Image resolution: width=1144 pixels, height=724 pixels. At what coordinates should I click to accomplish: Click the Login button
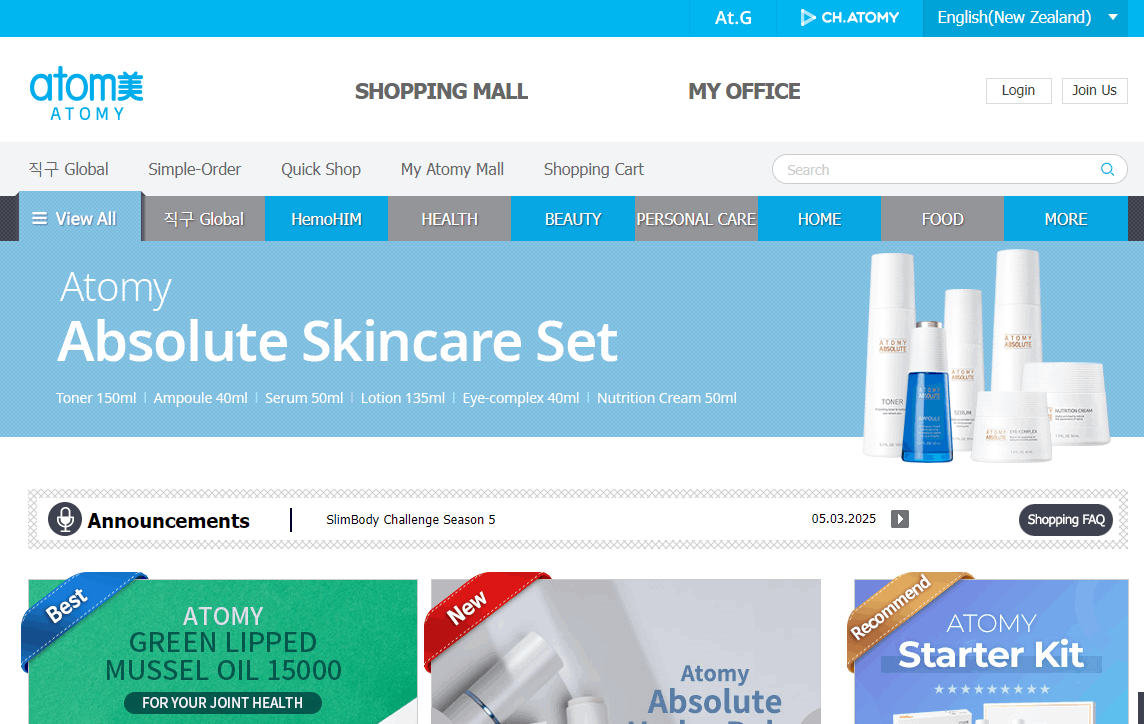click(1019, 90)
